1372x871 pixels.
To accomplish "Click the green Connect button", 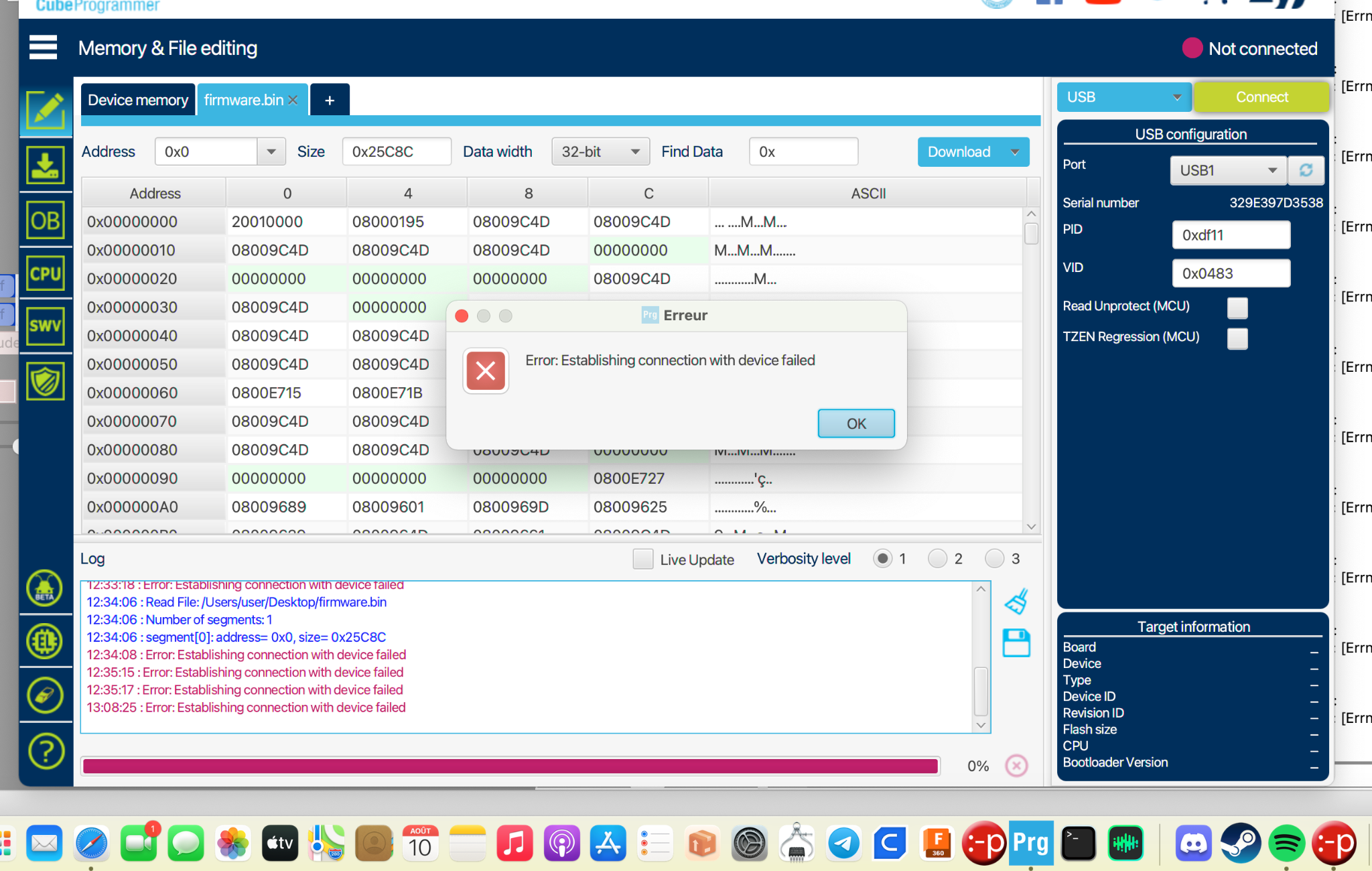I will [x=1261, y=97].
